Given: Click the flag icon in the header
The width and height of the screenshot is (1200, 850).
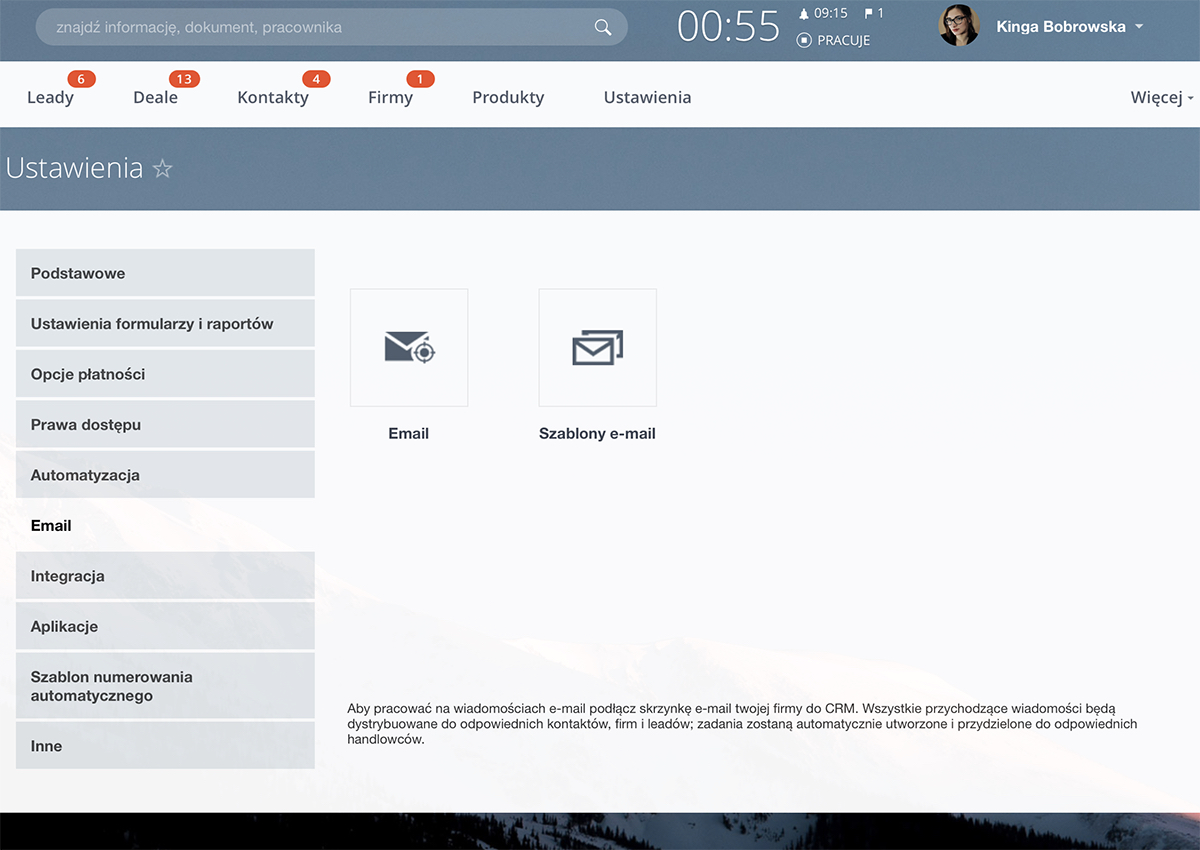Looking at the screenshot, I should click(x=868, y=14).
